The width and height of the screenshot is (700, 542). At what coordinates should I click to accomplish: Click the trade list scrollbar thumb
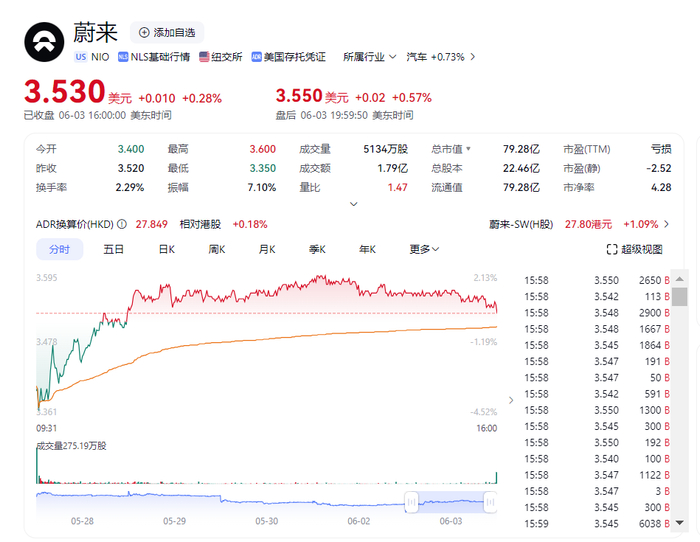tap(679, 297)
